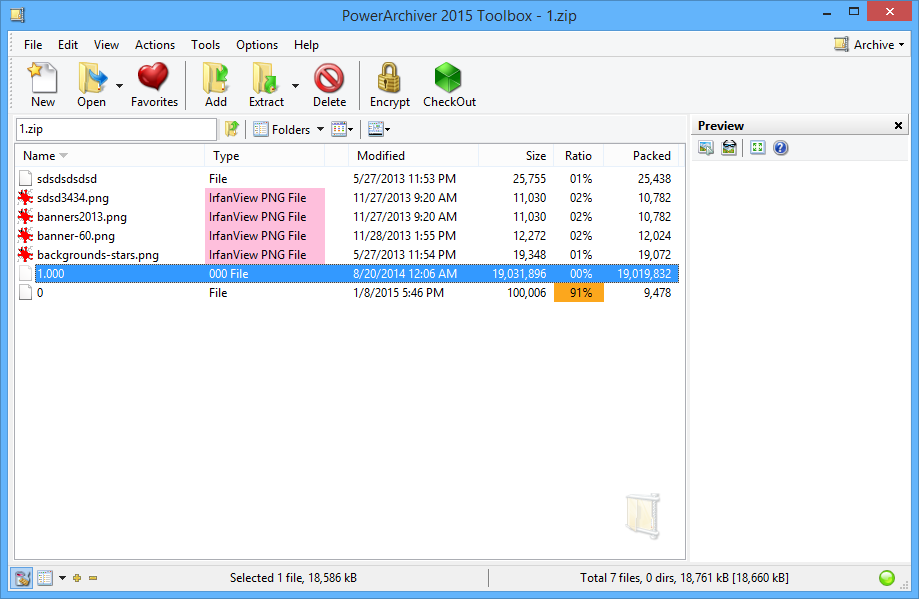Click the image-with-glasses icon in Preview toolbar
919x599 pixels.
pyautogui.click(x=729, y=148)
